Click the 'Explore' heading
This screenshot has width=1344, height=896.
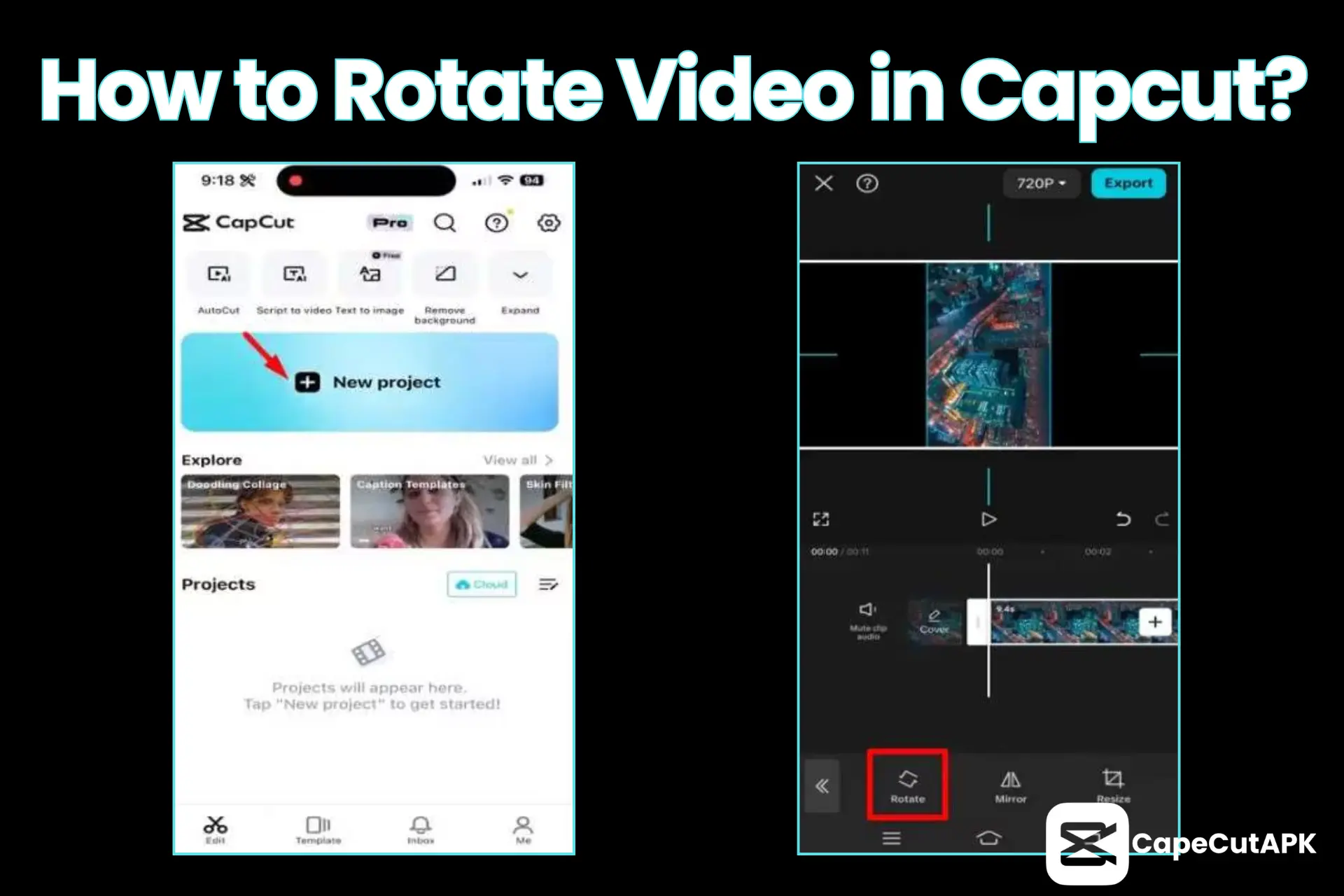[211, 460]
